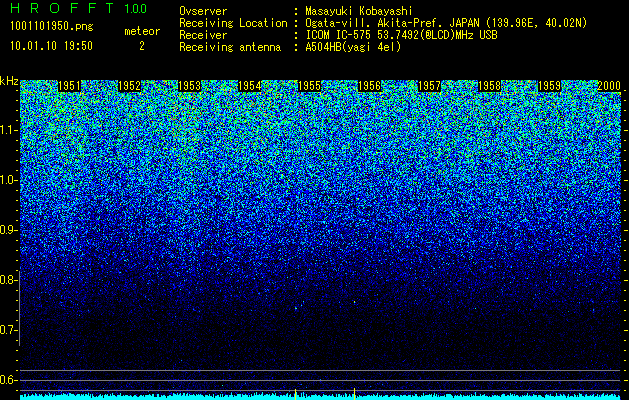Select the file name 1001101950.png
The image size is (629, 400).
click(x=52, y=27)
